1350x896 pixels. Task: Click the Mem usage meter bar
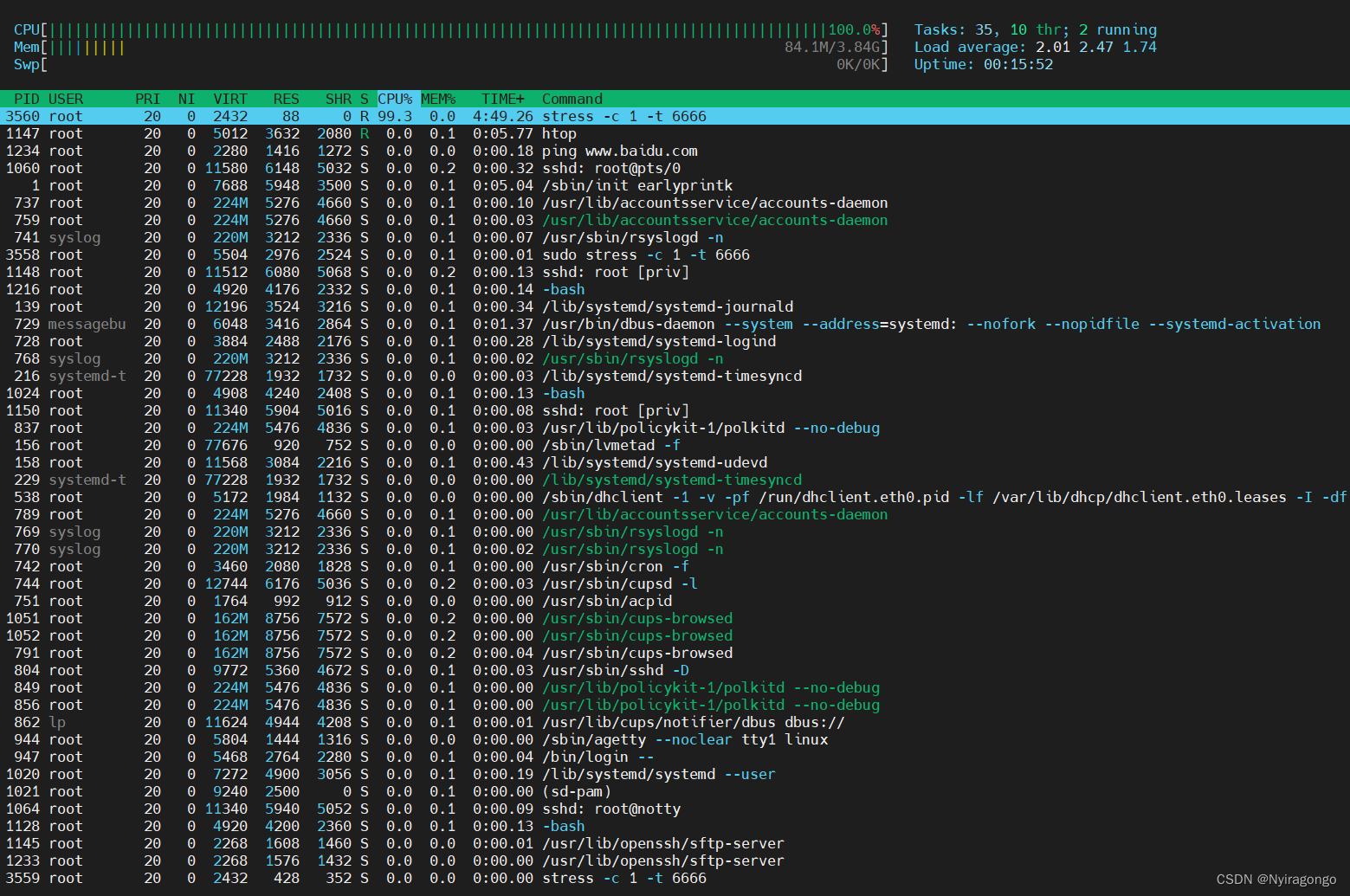[x=451, y=47]
